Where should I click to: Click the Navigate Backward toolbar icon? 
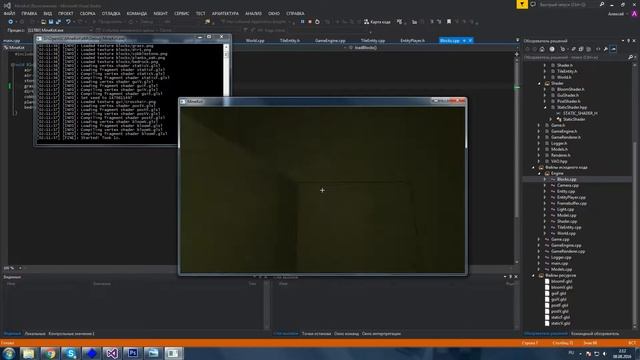[10, 22]
